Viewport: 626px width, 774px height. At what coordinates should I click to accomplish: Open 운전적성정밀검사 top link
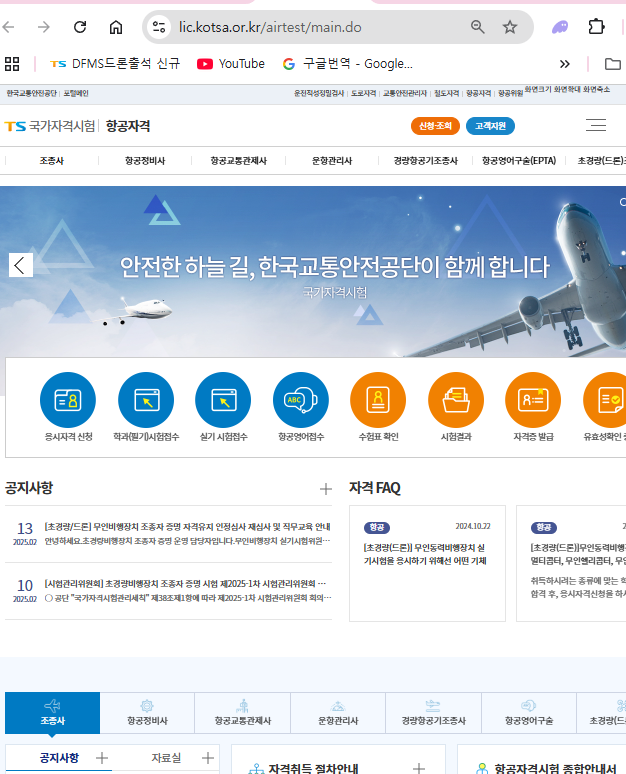[x=319, y=93]
